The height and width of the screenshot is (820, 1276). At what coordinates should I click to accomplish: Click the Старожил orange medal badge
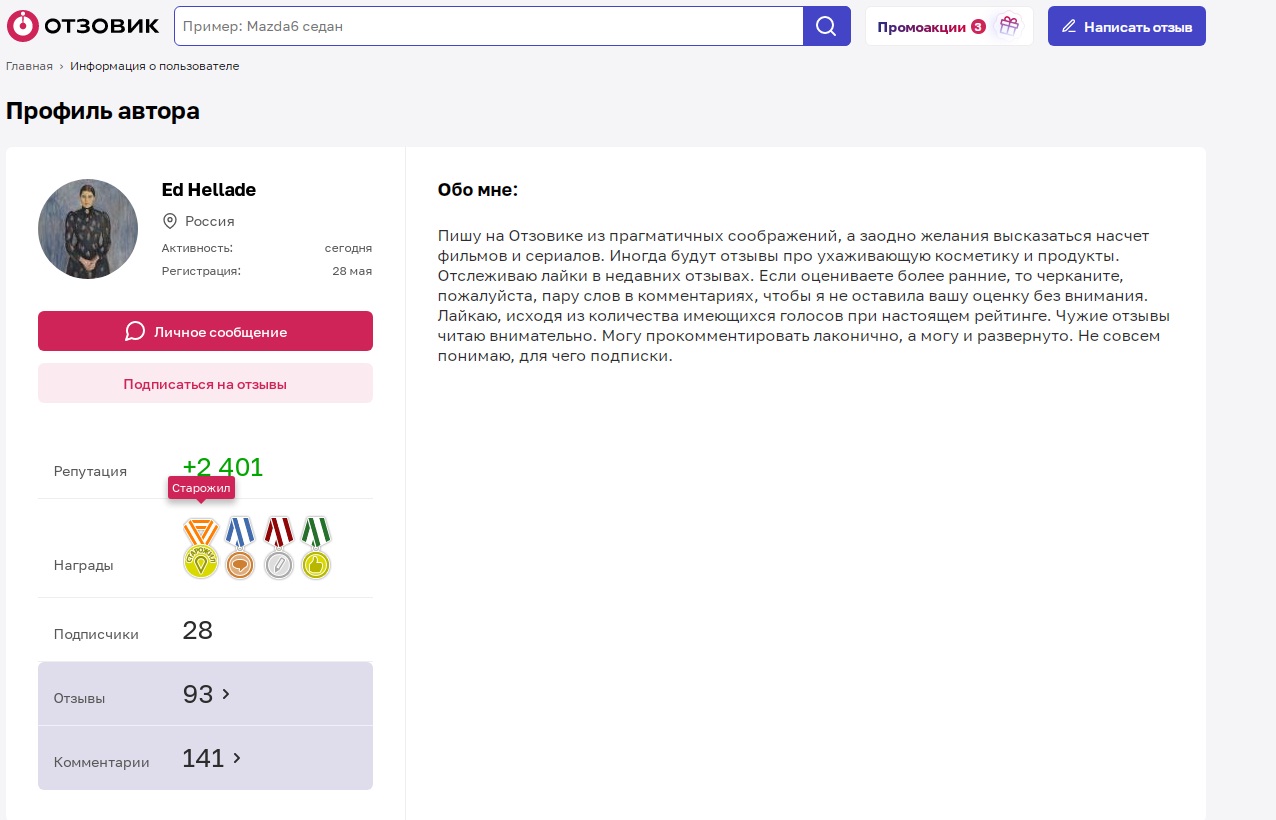[201, 548]
